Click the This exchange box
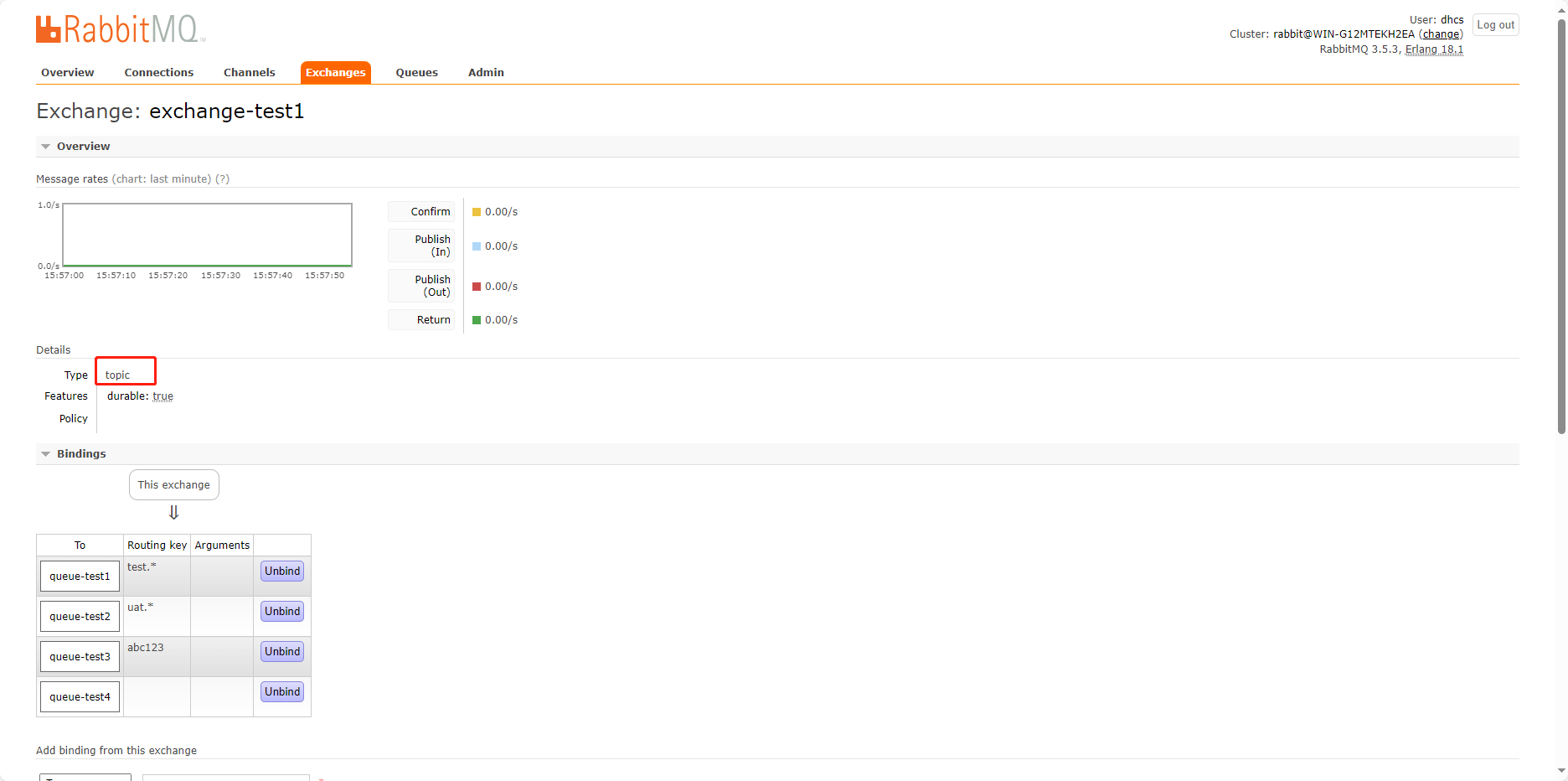This screenshot has width=1568, height=781. (174, 485)
